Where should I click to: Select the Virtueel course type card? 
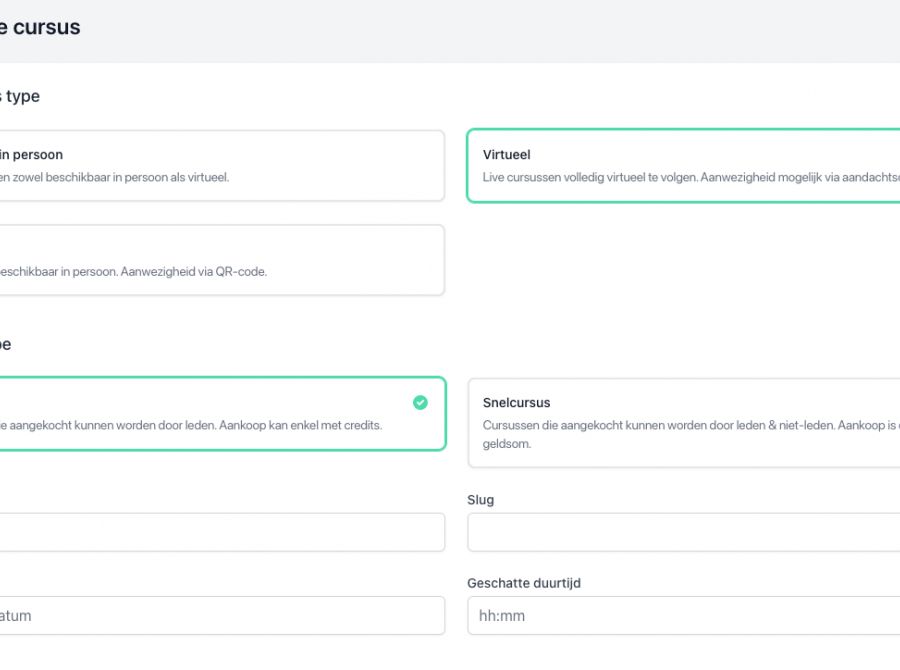(683, 166)
